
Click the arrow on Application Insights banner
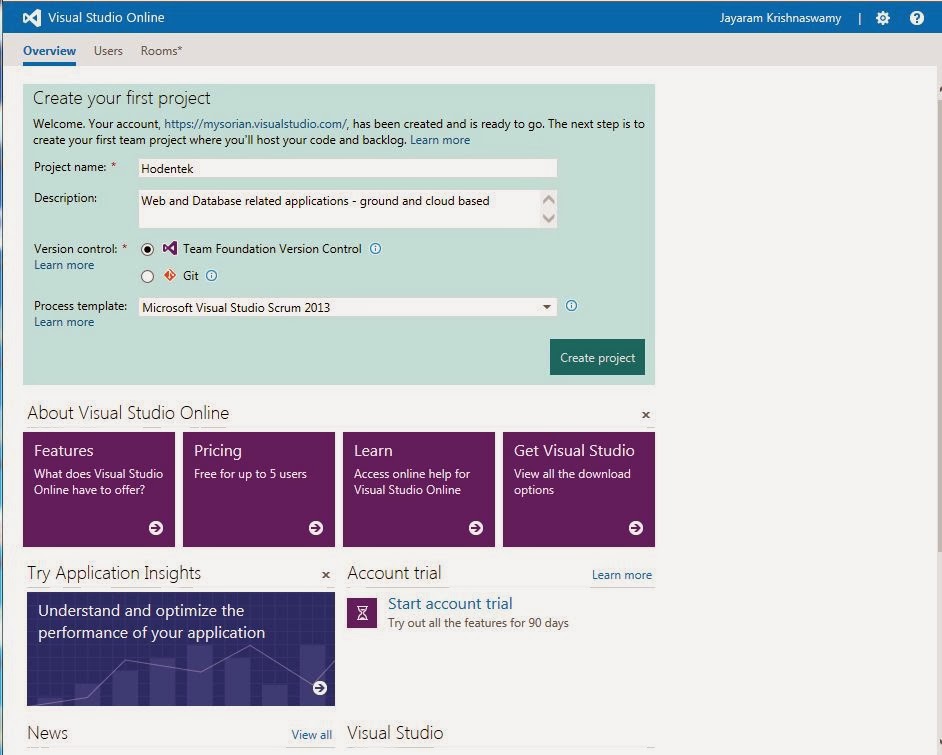320,688
